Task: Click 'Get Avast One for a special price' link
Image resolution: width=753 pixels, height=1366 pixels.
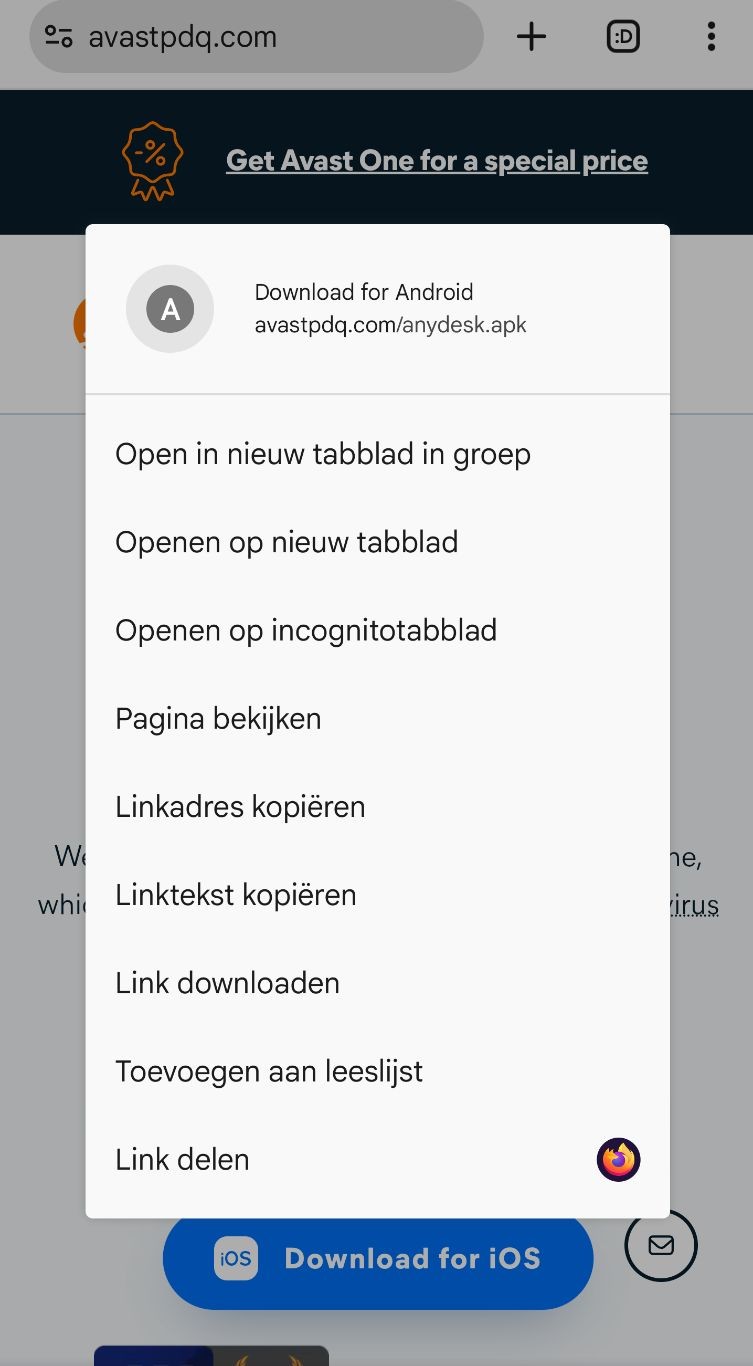Action: [x=437, y=161]
